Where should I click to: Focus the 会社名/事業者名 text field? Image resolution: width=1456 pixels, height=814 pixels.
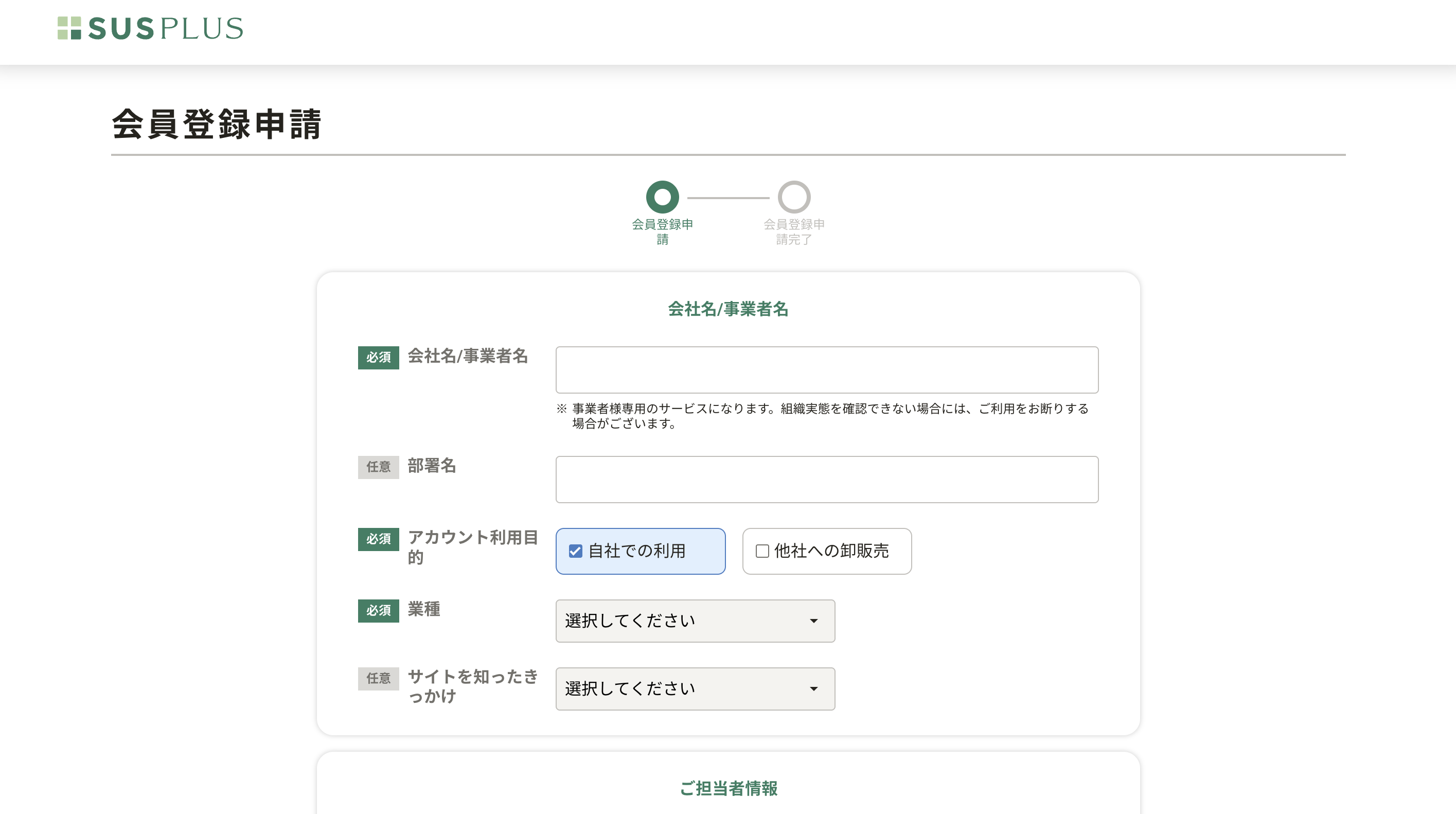826,369
